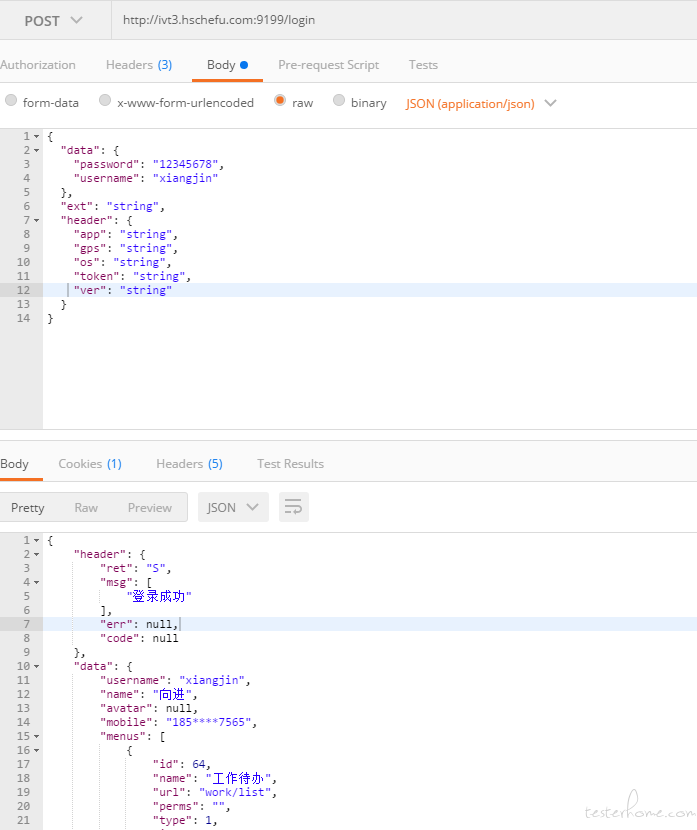Collapse the response "header" object on line 2
Image resolution: width=697 pixels, height=830 pixels.
(x=37, y=554)
